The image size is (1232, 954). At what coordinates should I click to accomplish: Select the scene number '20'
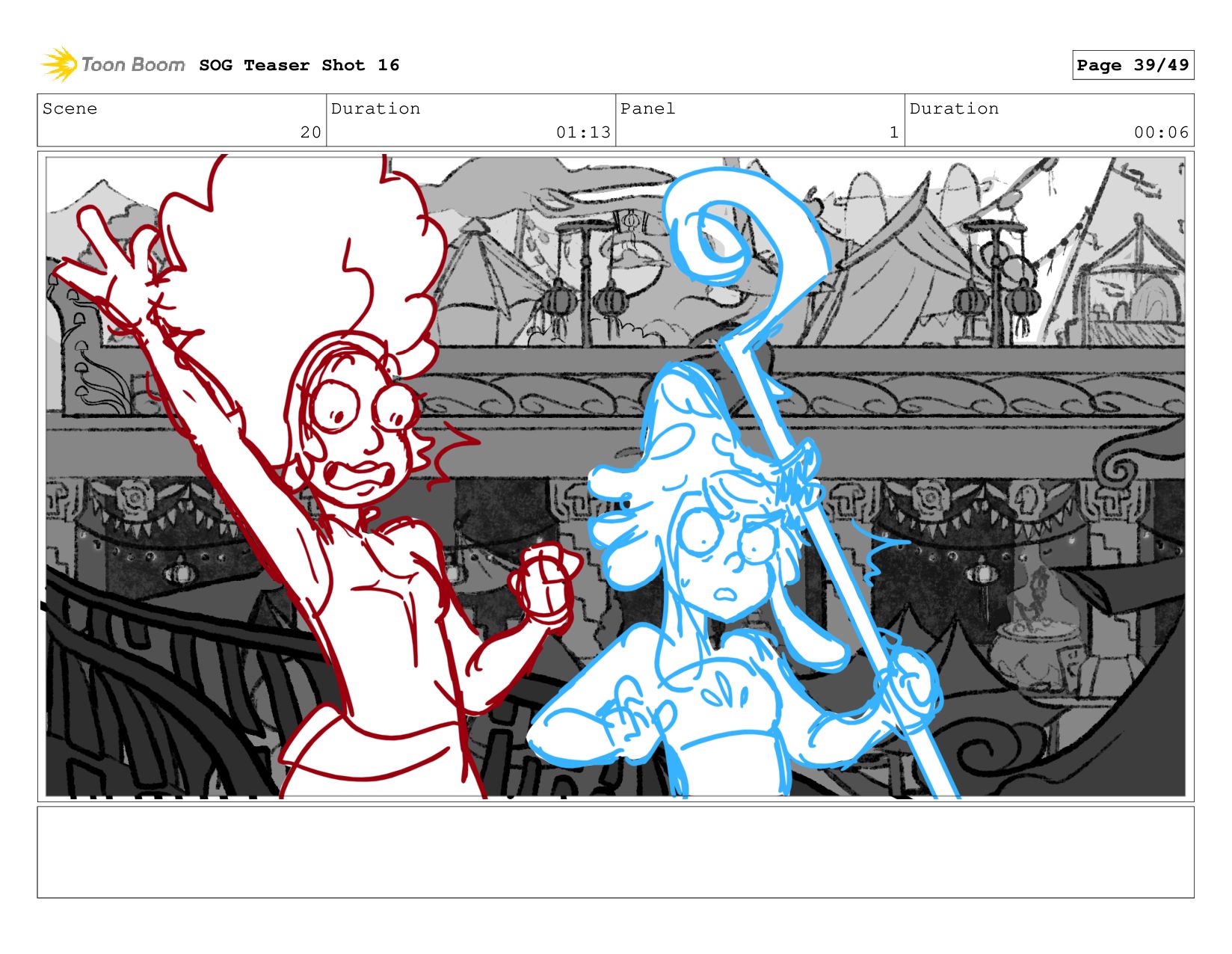[311, 132]
